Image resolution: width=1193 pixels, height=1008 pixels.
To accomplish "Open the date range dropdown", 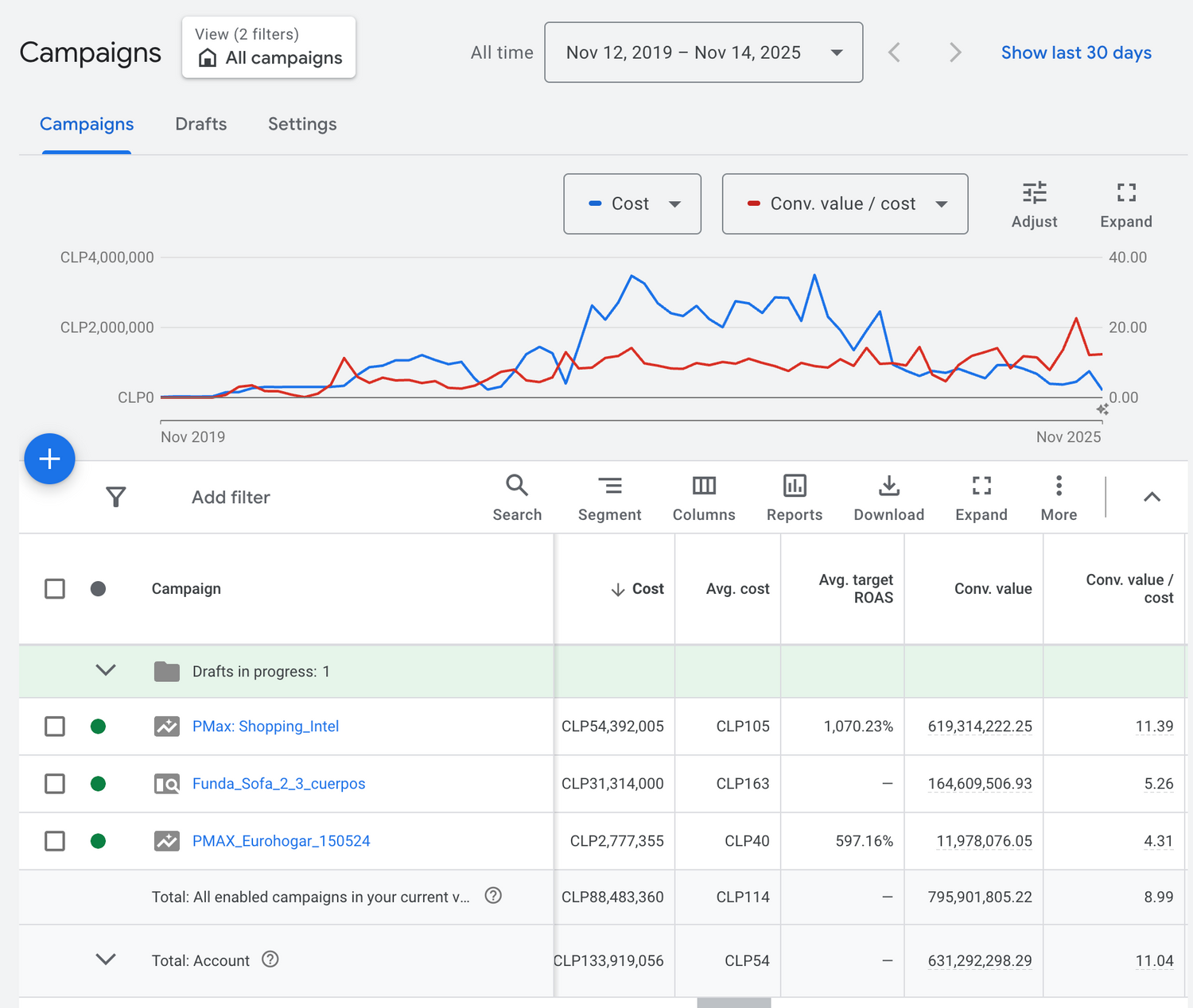I will [703, 52].
